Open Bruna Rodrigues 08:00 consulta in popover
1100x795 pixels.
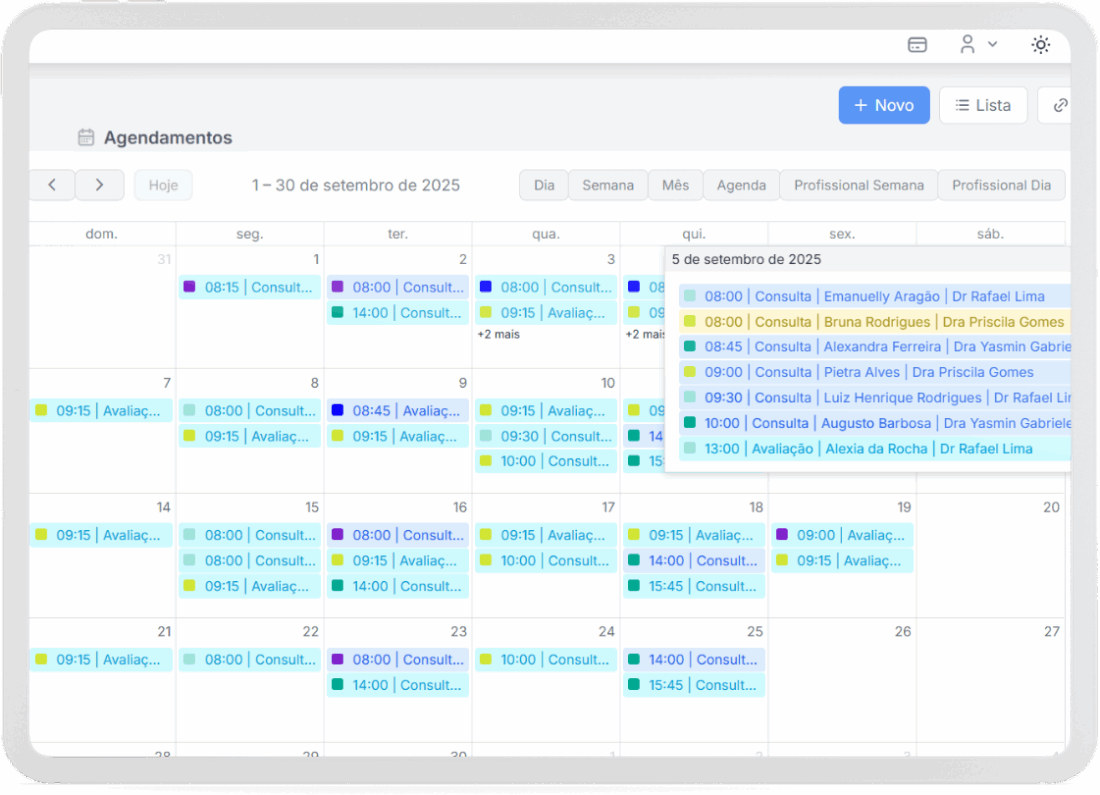pos(875,322)
